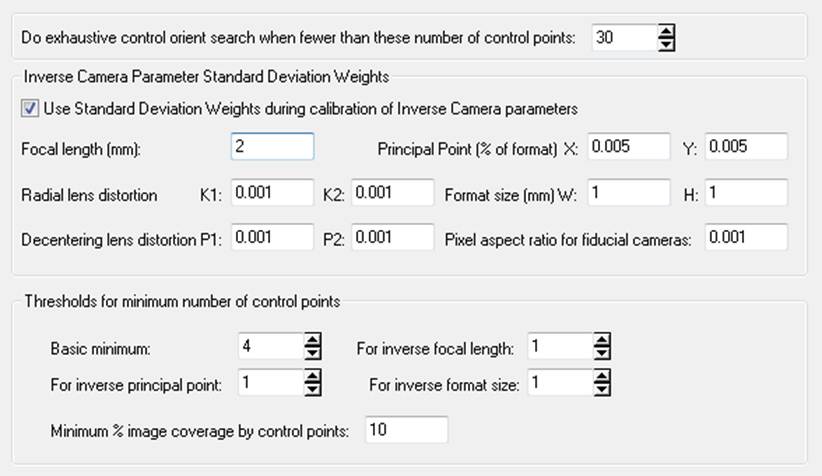822x476 pixels.
Task: Decrease the inverse format size threshold
Action: [x=601, y=389]
